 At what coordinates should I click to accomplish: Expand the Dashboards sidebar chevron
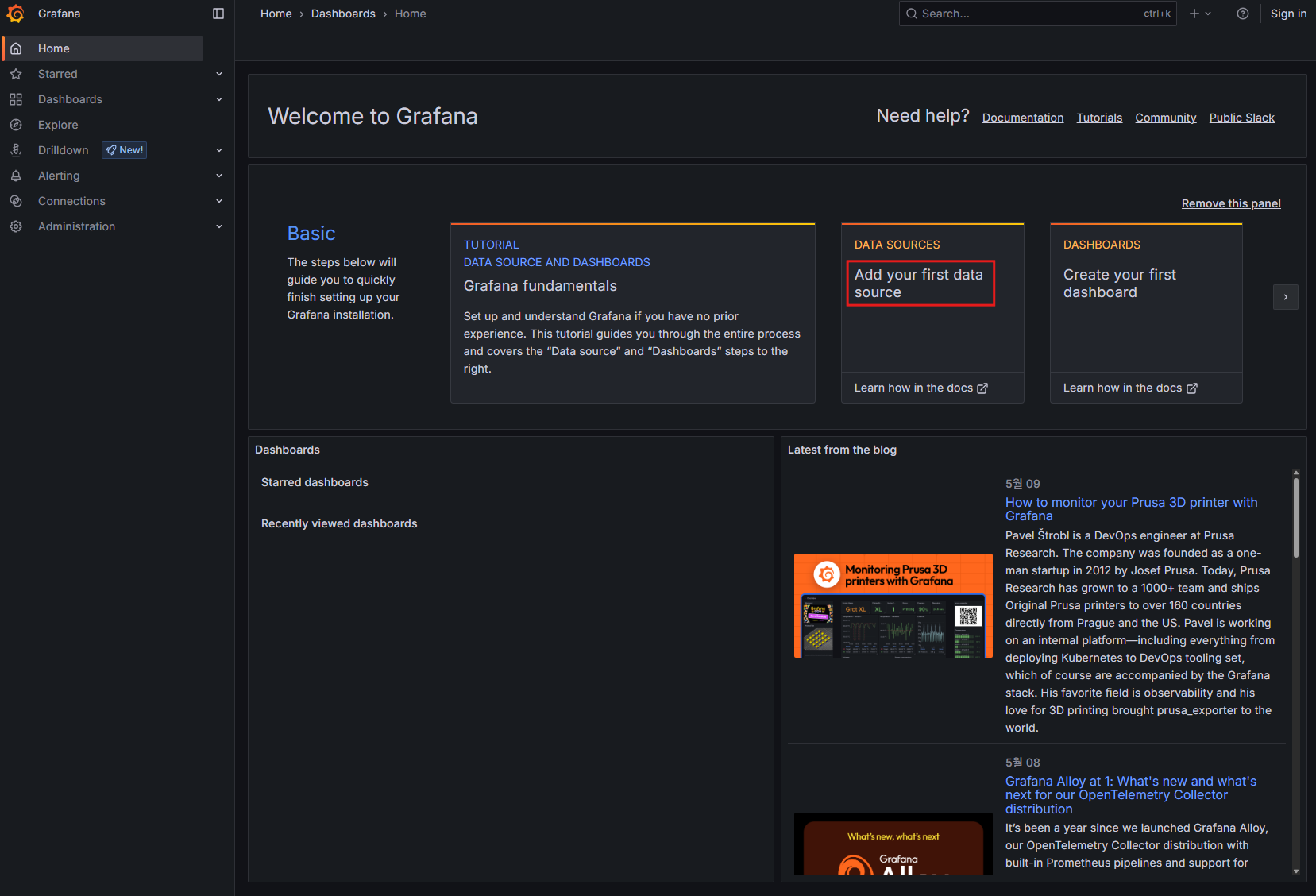pos(219,99)
